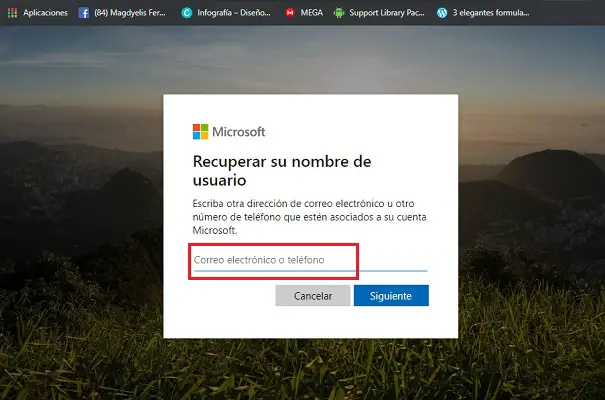
Task: Open the Aplicaciones apps grid icon
Action: (x=12, y=13)
